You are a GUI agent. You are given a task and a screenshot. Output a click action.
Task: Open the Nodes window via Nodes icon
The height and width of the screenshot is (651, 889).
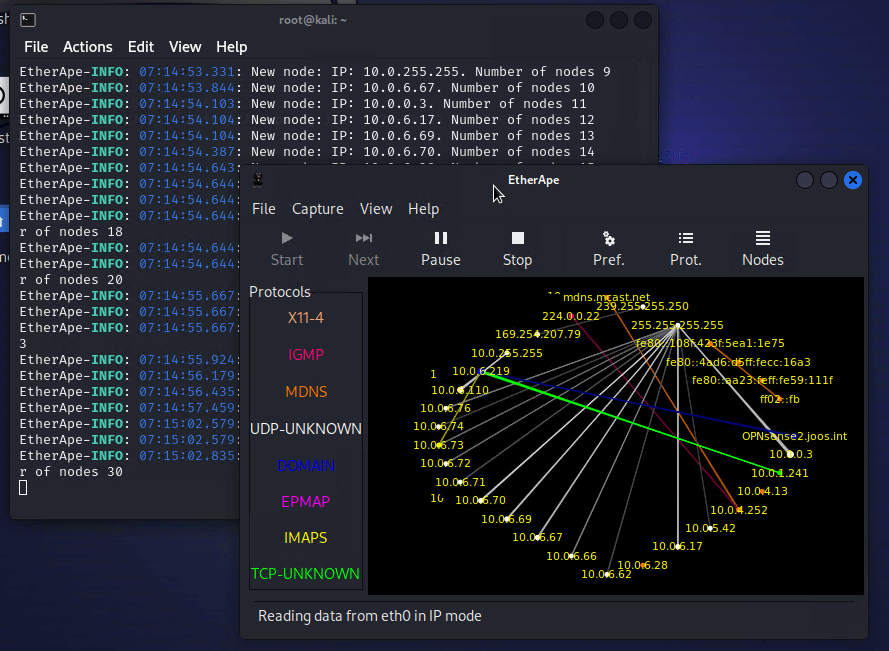762,247
